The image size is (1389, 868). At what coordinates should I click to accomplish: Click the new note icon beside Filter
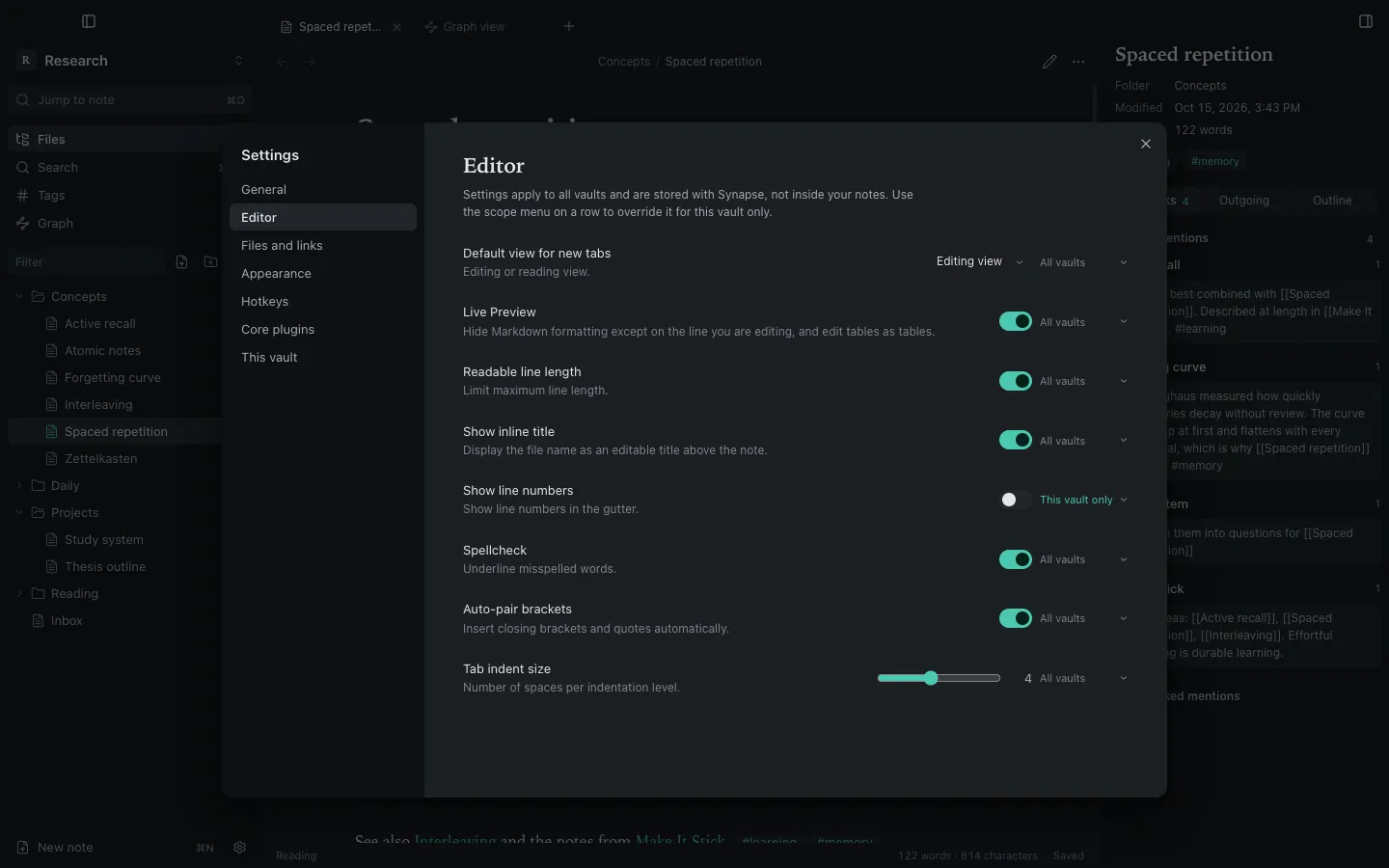click(x=181, y=262)
